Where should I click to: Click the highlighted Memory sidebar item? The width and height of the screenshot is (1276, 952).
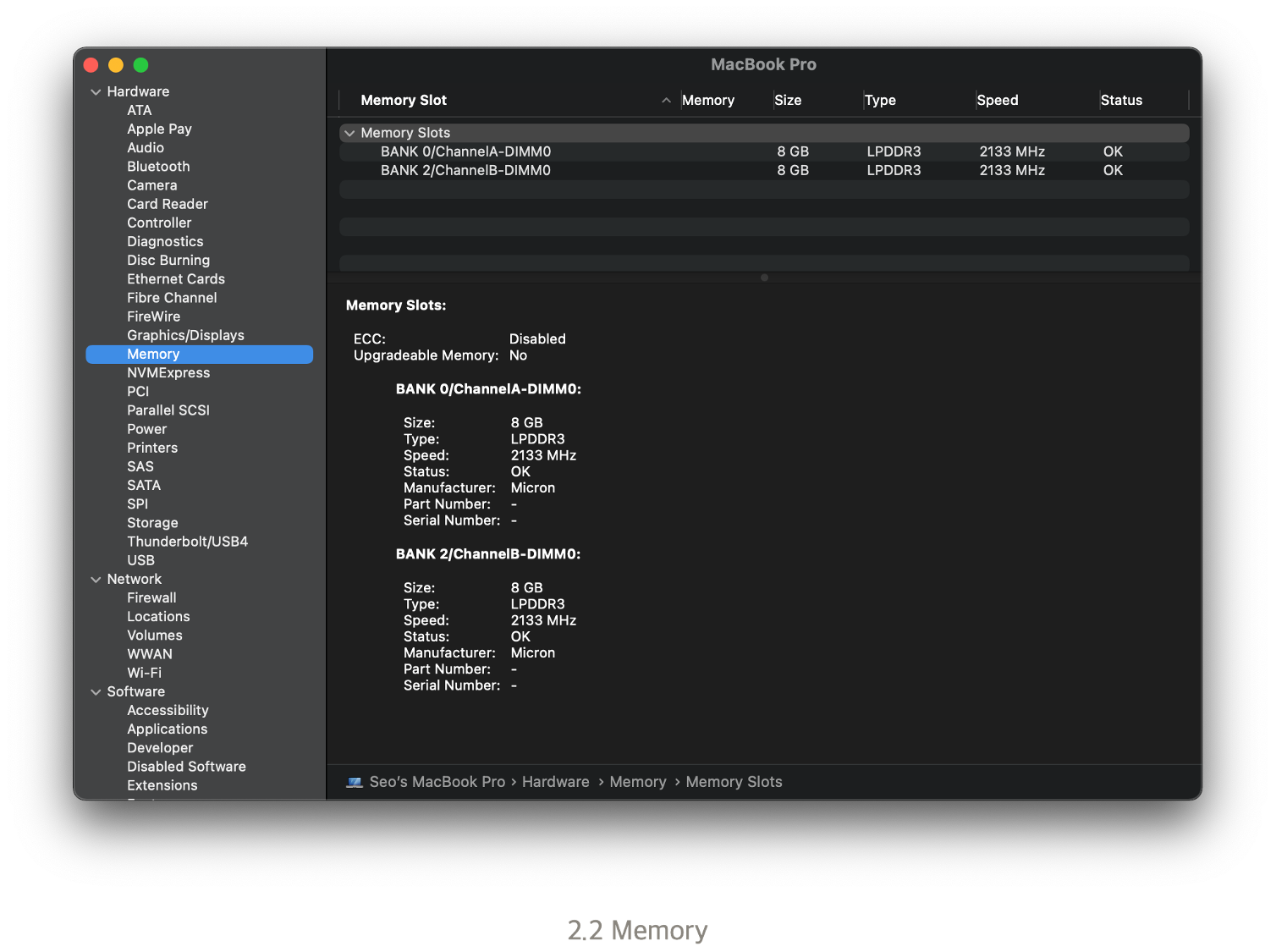pyautogui.click(x=200, y=355)
